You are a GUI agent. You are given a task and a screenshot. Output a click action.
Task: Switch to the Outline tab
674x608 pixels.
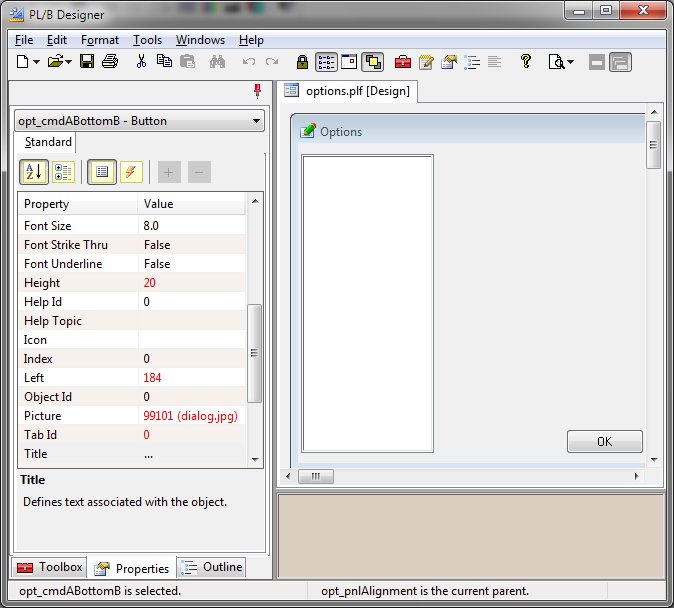click(212, 567)
